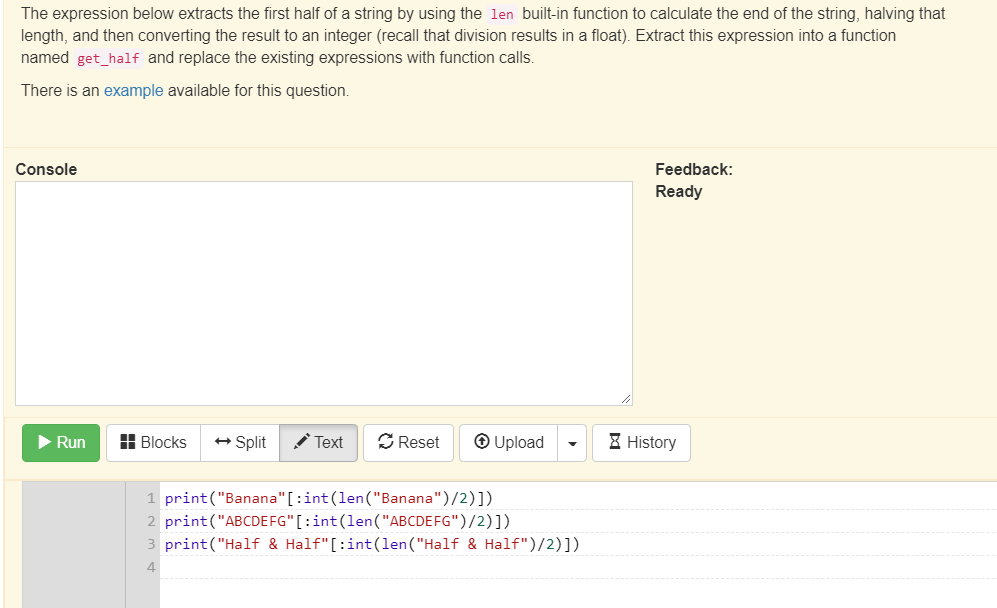This screenshot has height=608, width=997.
Task: Reset the code to its starting state
Action: (408, 443)
